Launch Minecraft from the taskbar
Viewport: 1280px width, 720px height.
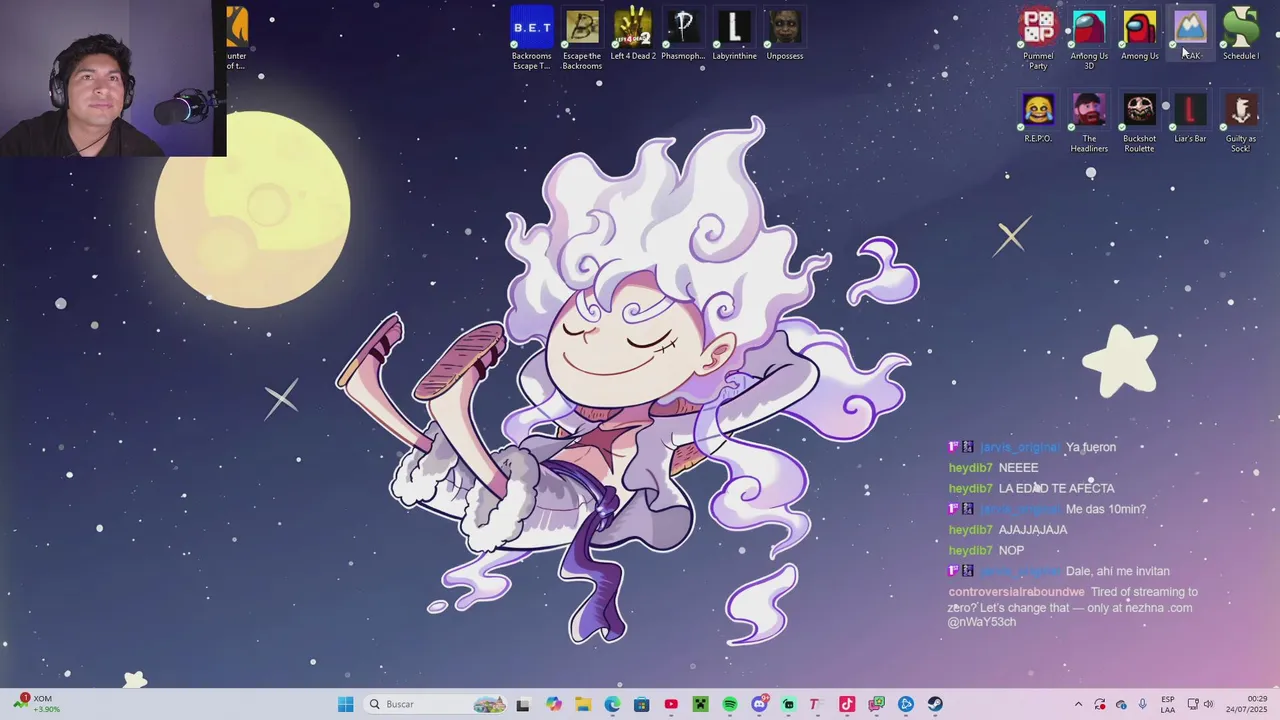click(x=701, y=704)
